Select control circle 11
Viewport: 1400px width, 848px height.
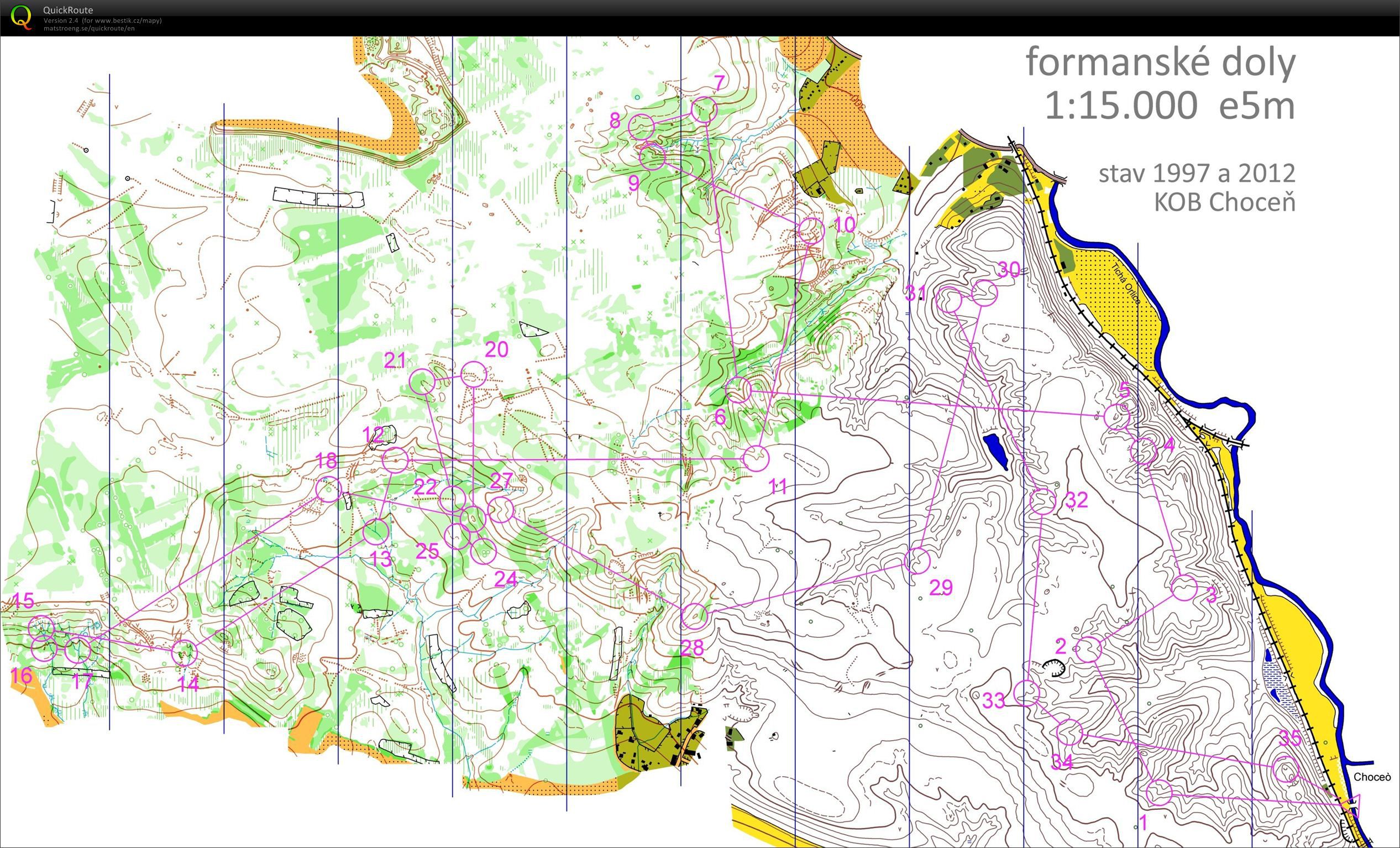coord(756,459)
